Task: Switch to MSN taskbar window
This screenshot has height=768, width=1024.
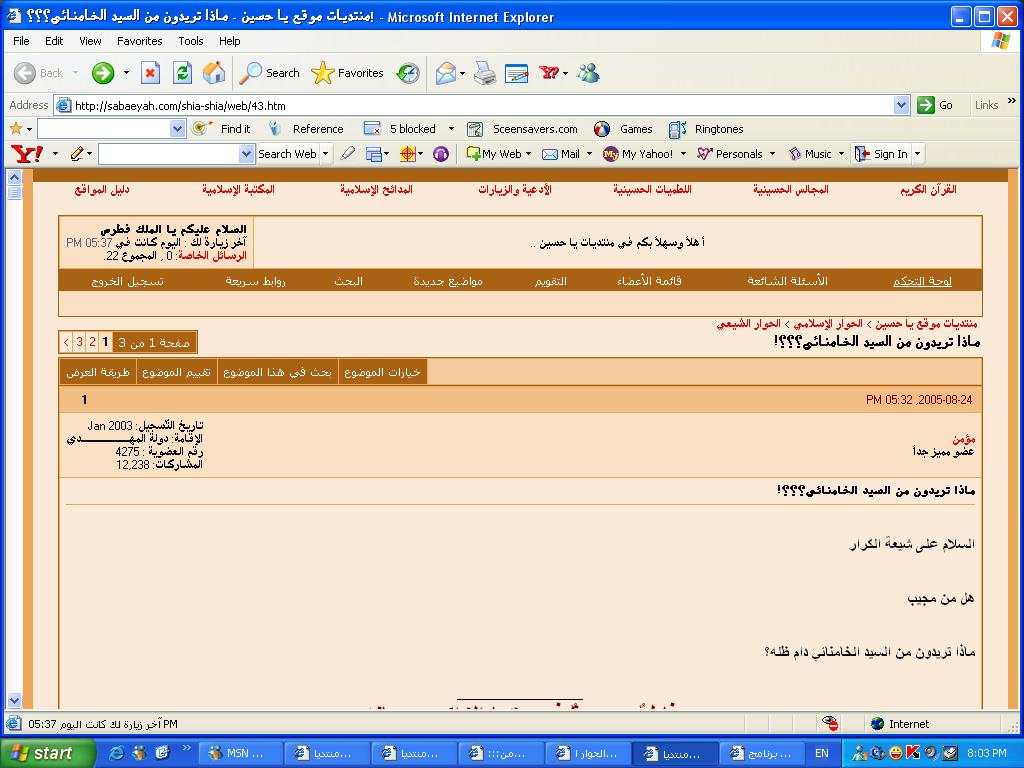Action: pyautogui.click(x=239, y=753)
